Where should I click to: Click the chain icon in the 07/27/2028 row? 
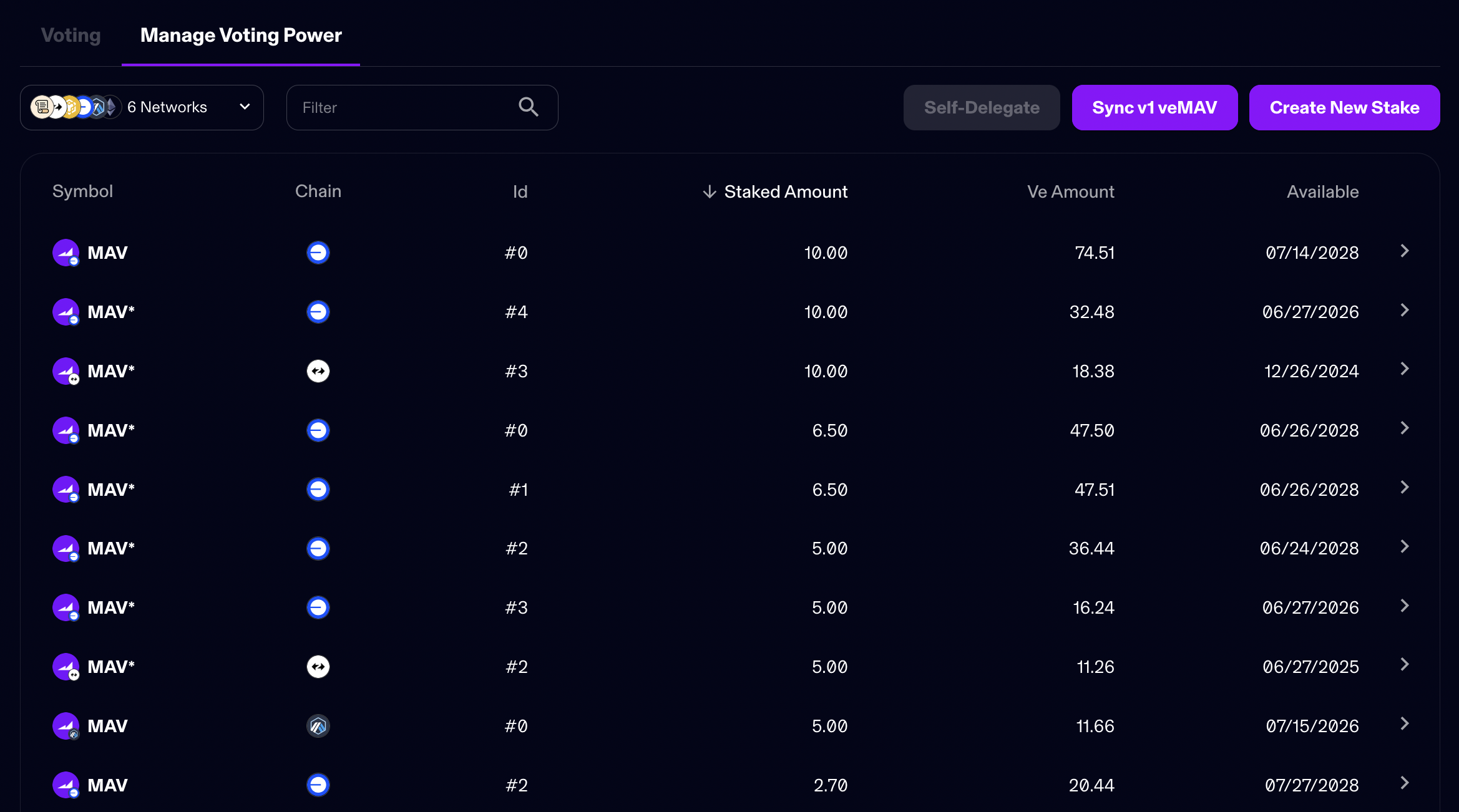(x=318, y=785)
